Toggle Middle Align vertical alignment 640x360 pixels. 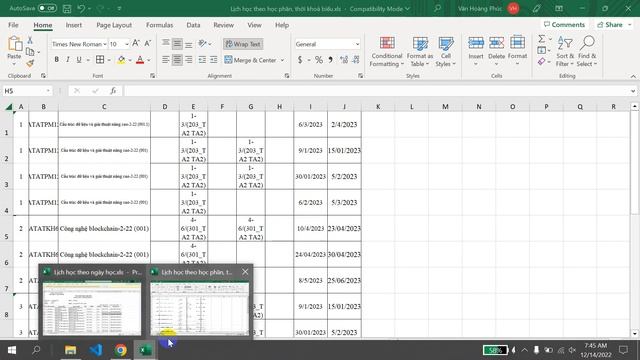pyautogui.click(x=177, y=44)
